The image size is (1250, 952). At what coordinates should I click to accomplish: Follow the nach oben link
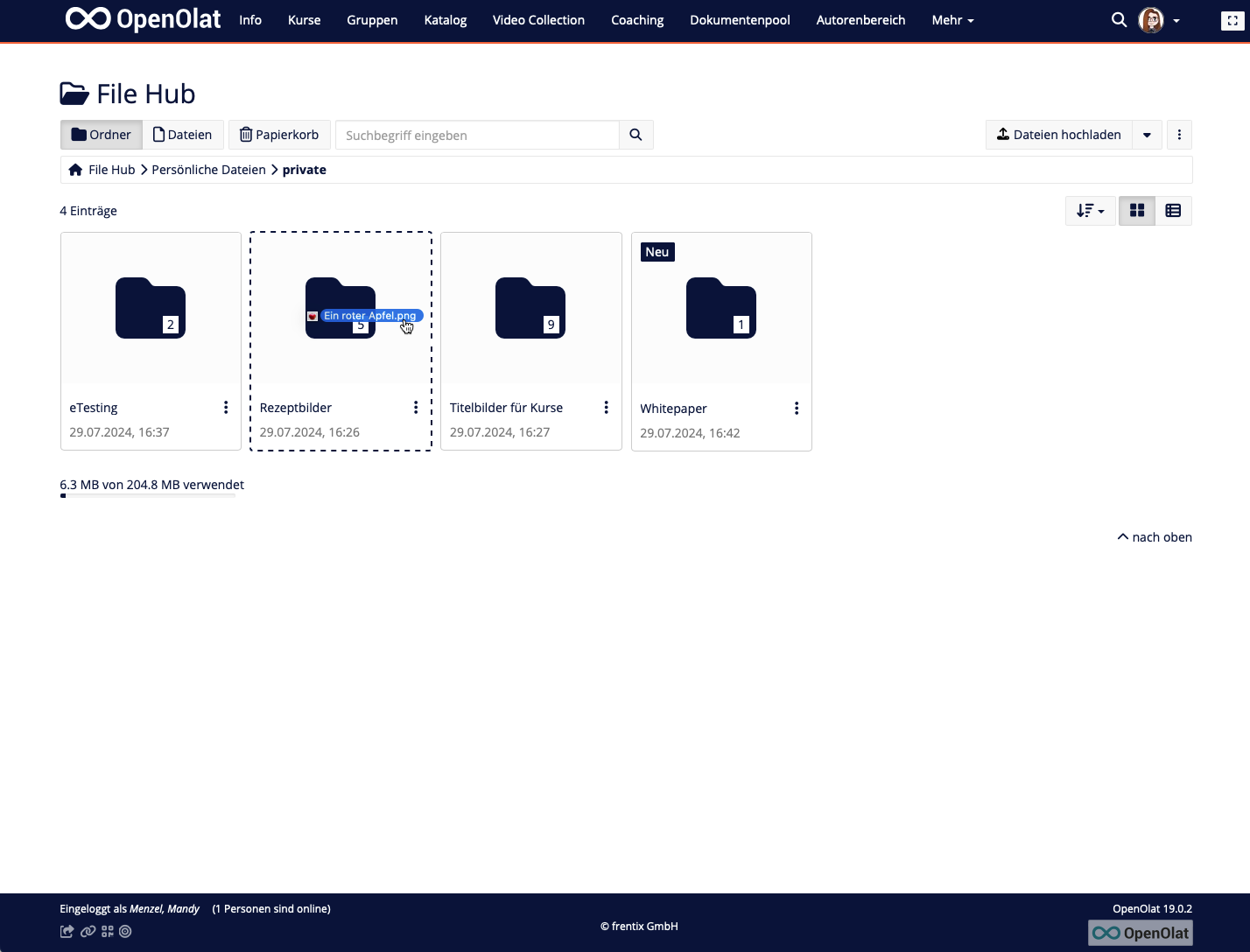pos(1155,537)
